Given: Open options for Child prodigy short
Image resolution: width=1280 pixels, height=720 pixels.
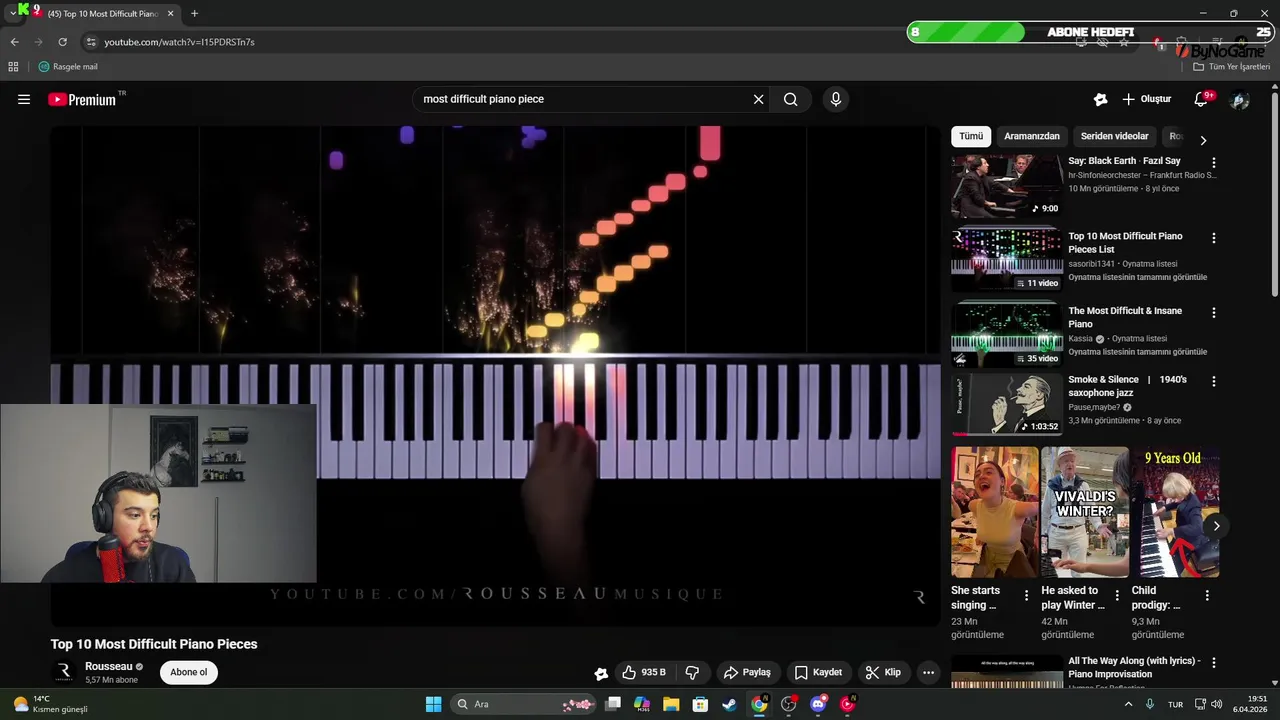Looking at the screenshot, I should (1206, 595).
